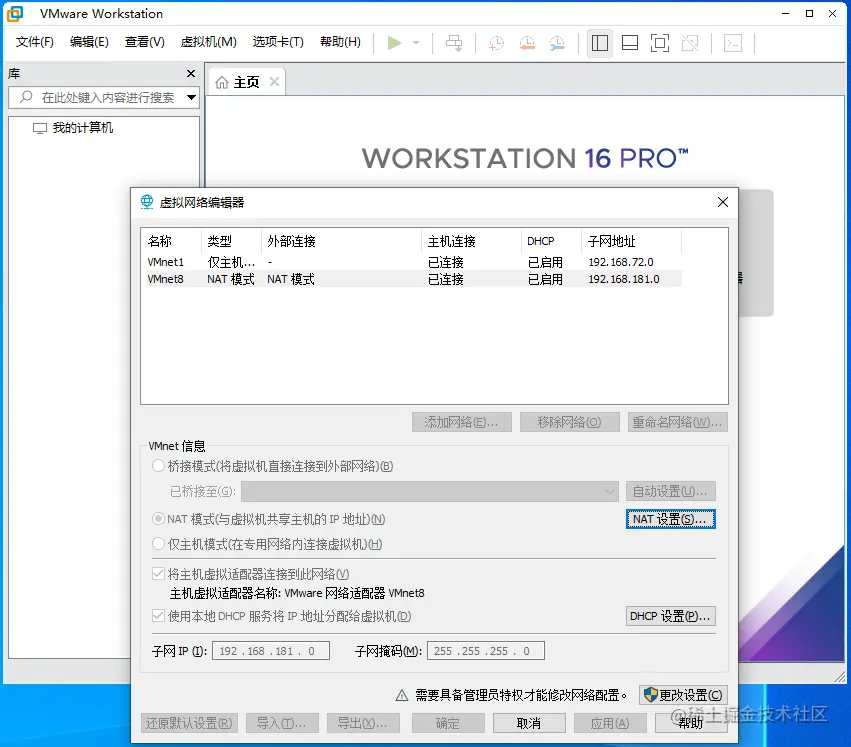Screen dimensions: 851x747
Task: Click the DHCP 设置 button
Action: coord(670,615)
